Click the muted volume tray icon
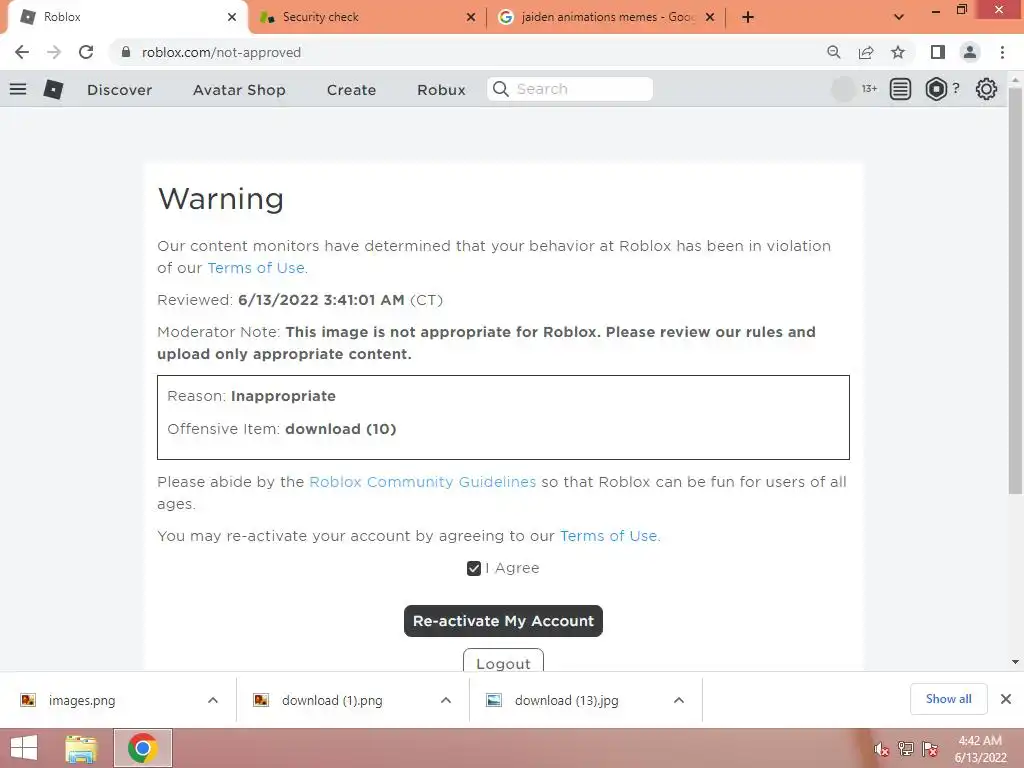The image size is (1024, 768). pos(881,749)
